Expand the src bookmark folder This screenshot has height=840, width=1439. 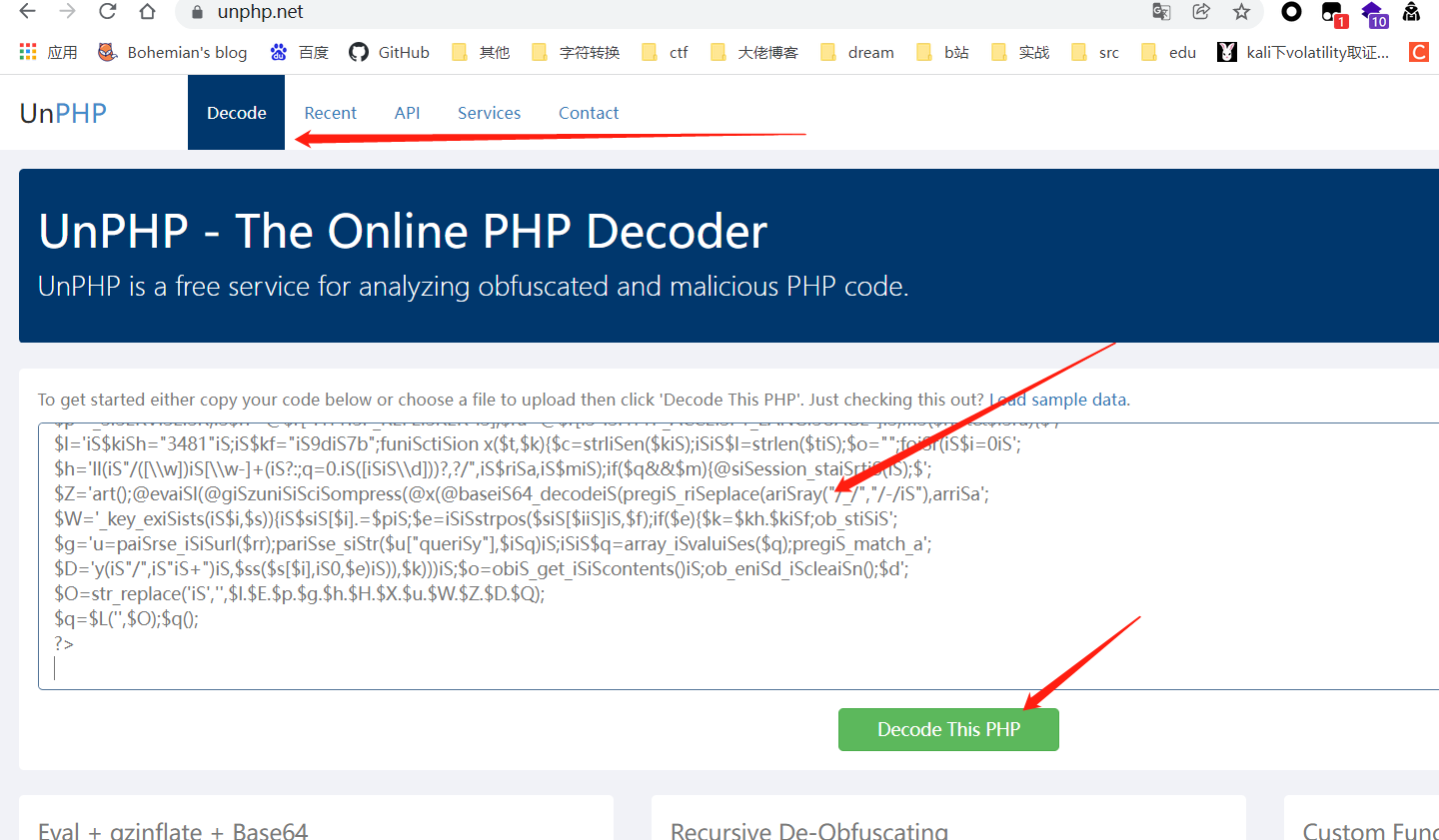pos(1094,52)
